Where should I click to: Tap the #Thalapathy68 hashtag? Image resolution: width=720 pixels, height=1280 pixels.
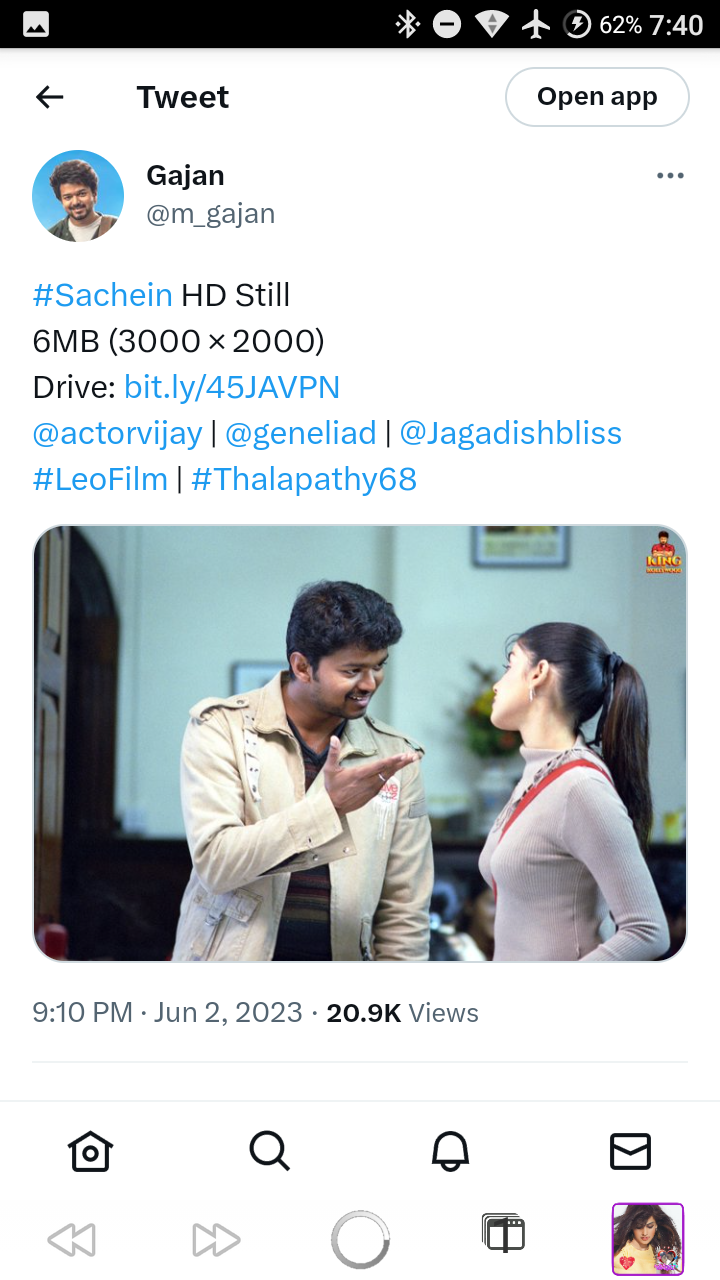point(304,479)
